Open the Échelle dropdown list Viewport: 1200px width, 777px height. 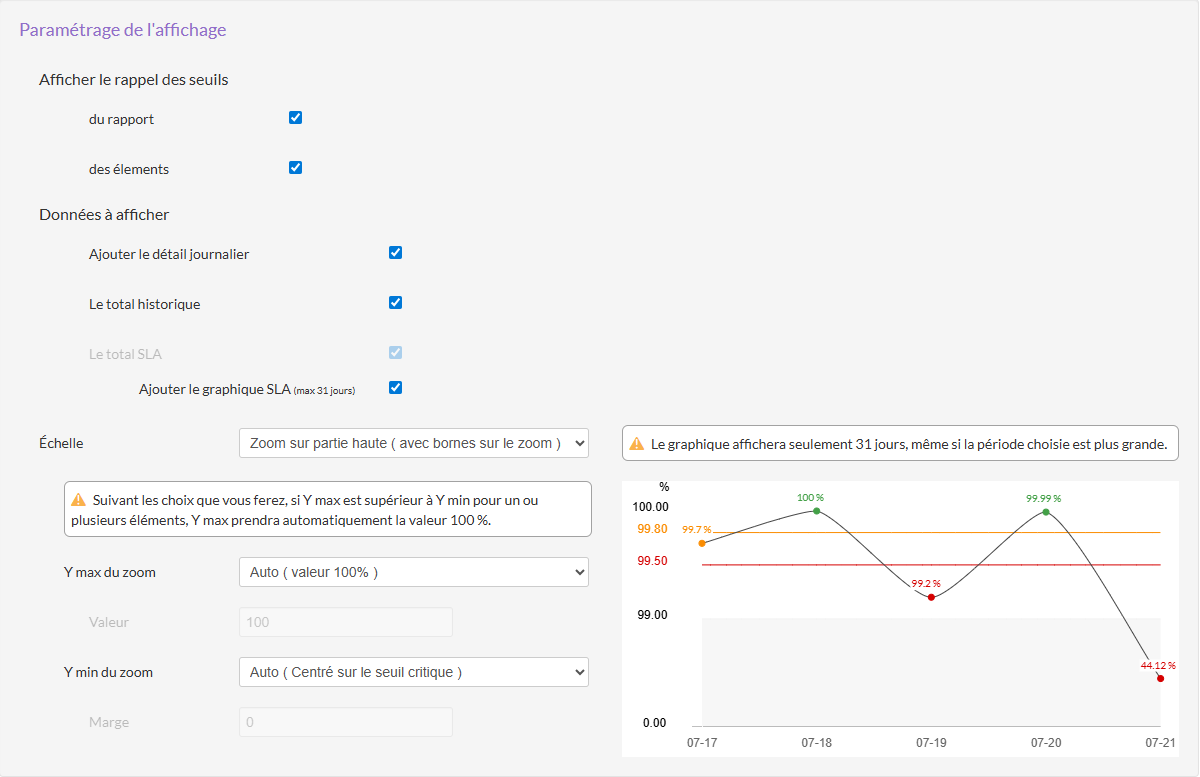point(414,443)
